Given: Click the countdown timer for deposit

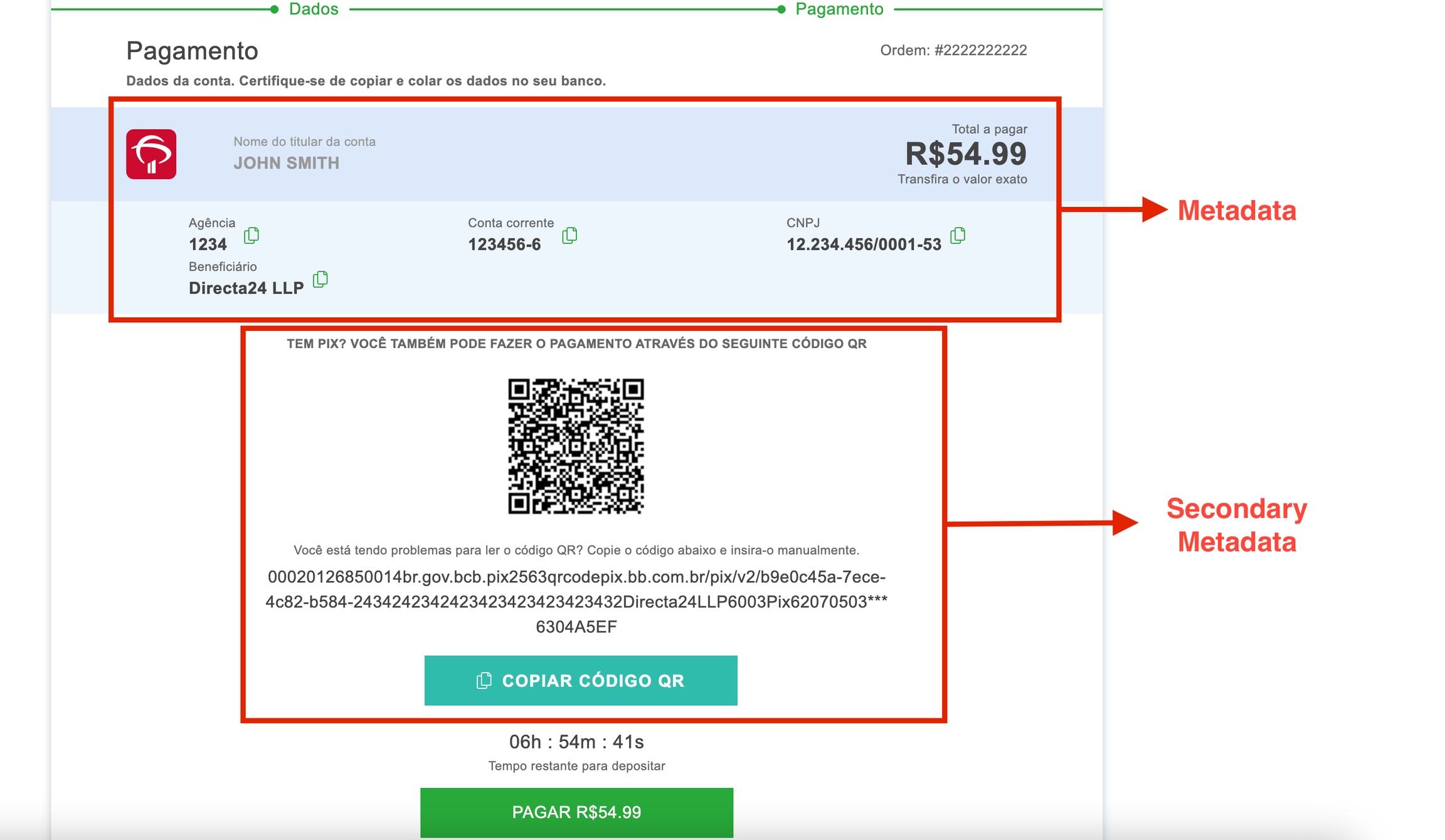Looking at the screenshot, I should 576,742.
